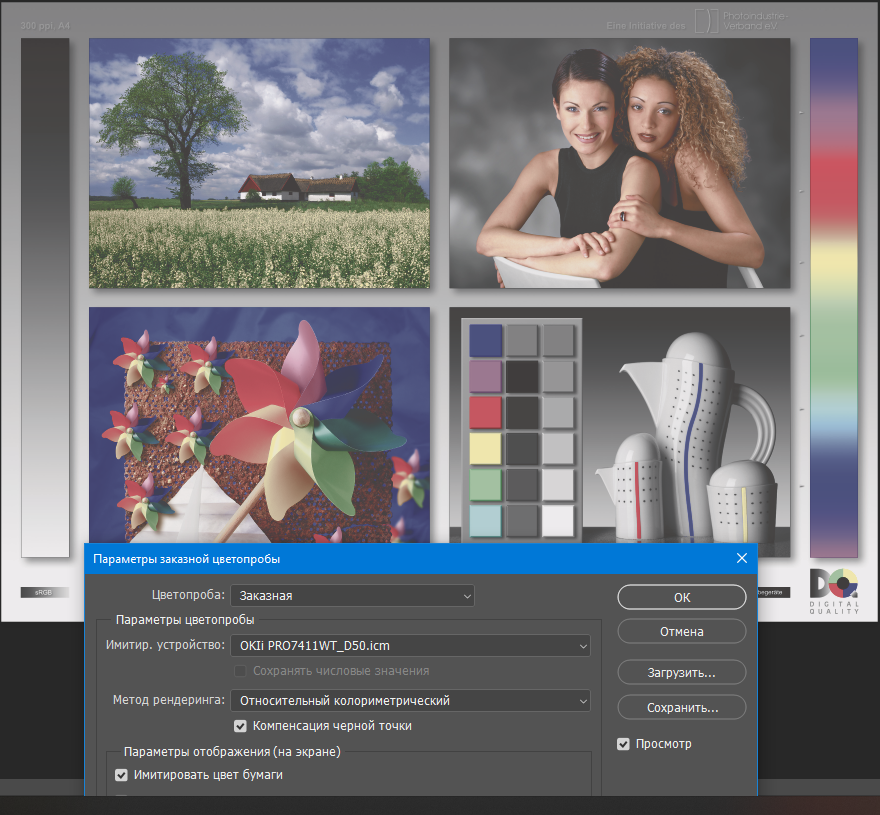Pick the red swatch in color chart
The image size is (880, 815).
(x=485, y=411)
